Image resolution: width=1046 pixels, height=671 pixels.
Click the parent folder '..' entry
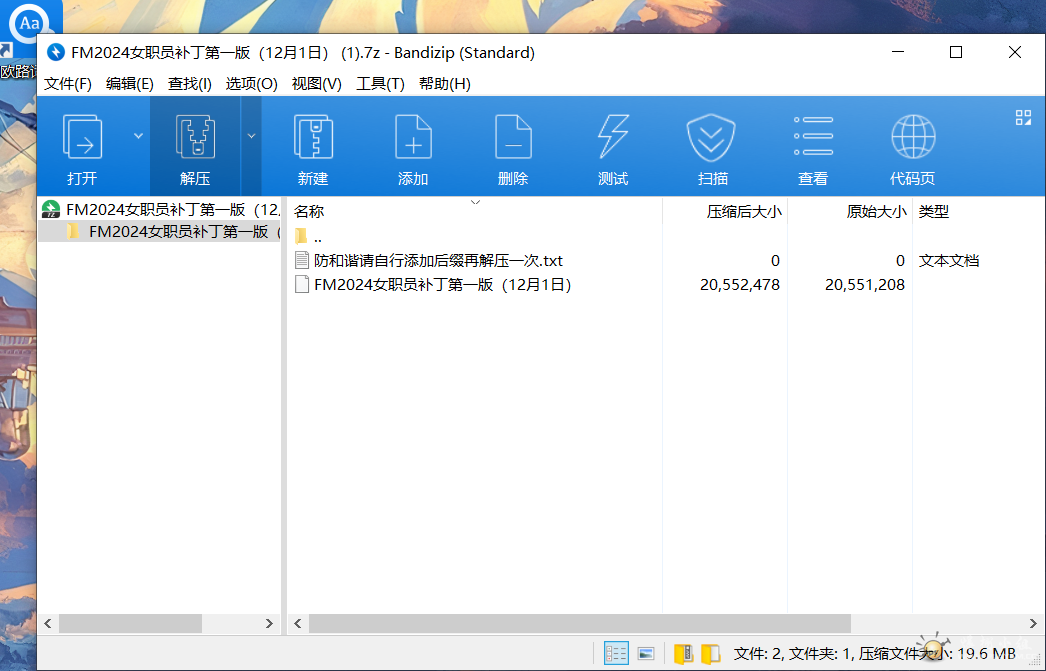point(318,237)
